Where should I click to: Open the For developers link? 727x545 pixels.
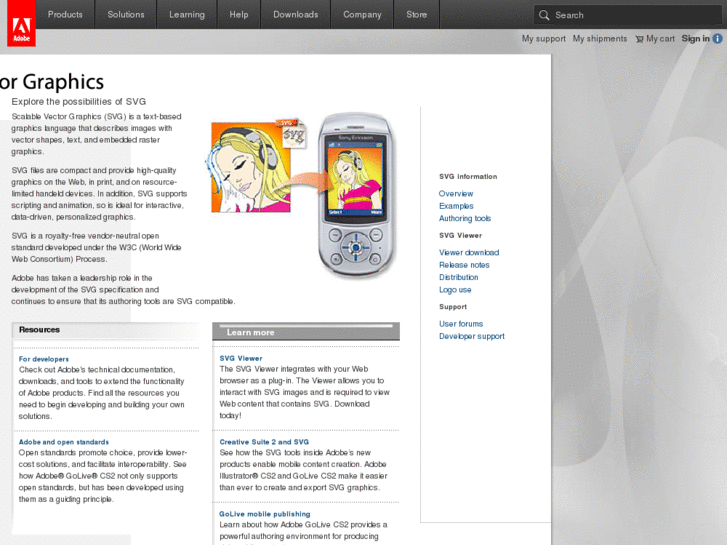[x=44, y=359]
